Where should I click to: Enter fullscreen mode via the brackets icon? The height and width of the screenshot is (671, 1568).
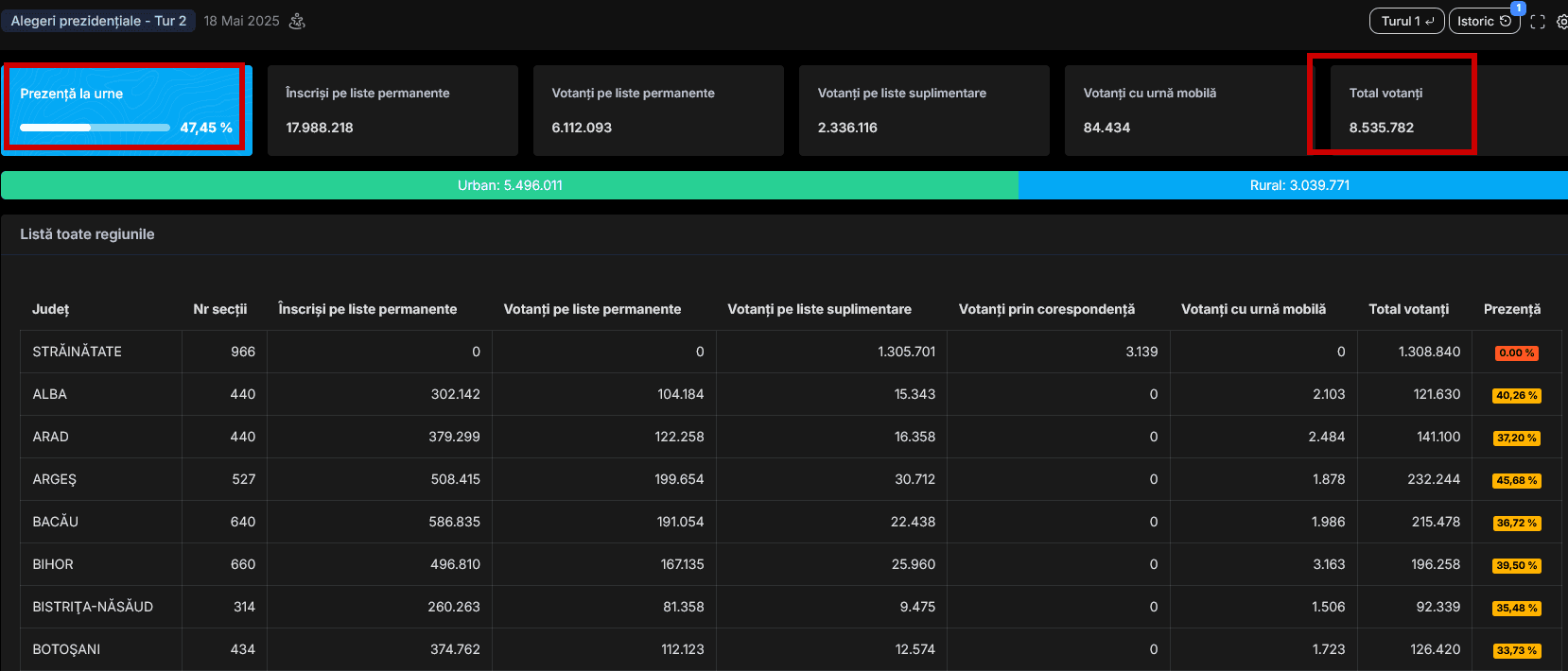1538,22
